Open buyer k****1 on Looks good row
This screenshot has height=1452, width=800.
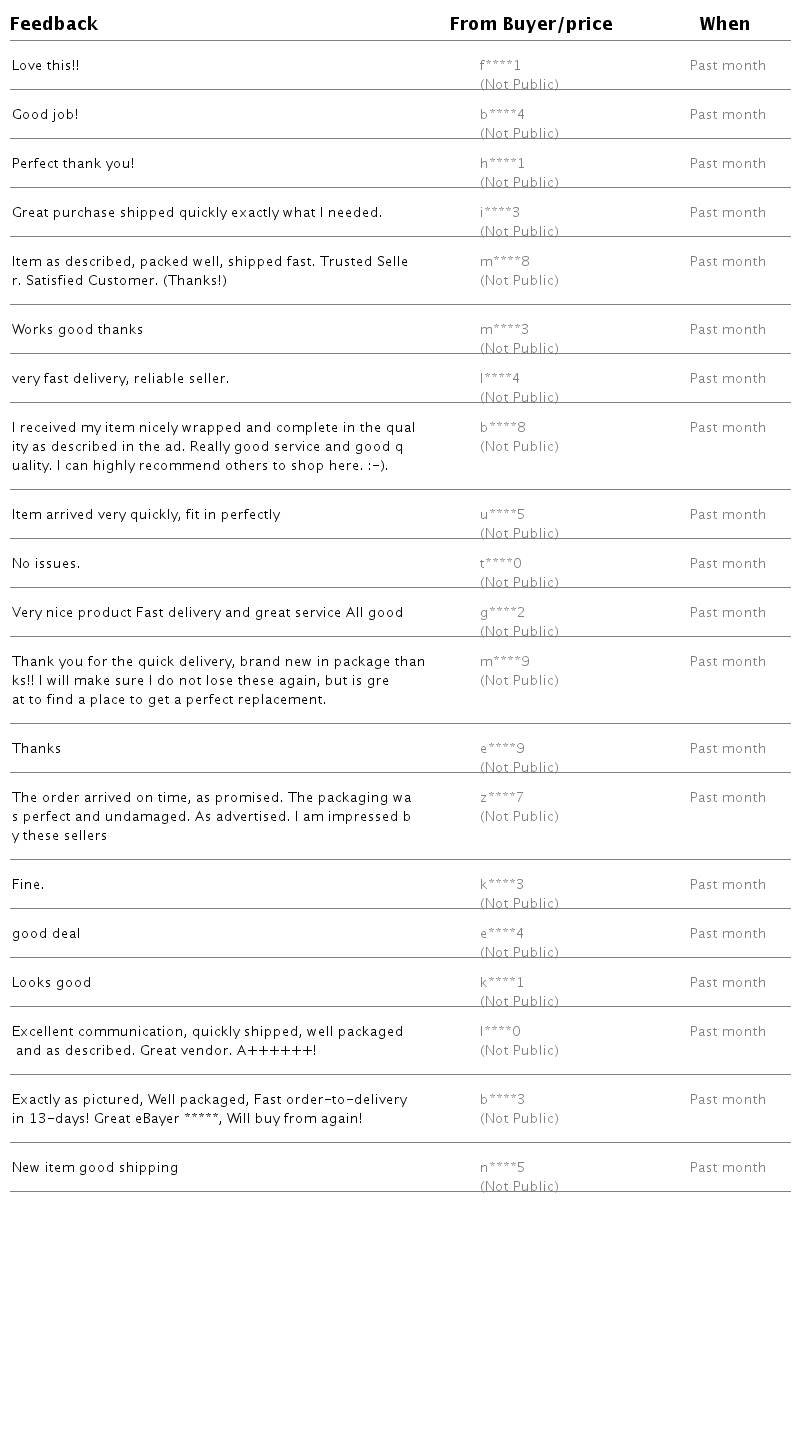pos(502,983)
